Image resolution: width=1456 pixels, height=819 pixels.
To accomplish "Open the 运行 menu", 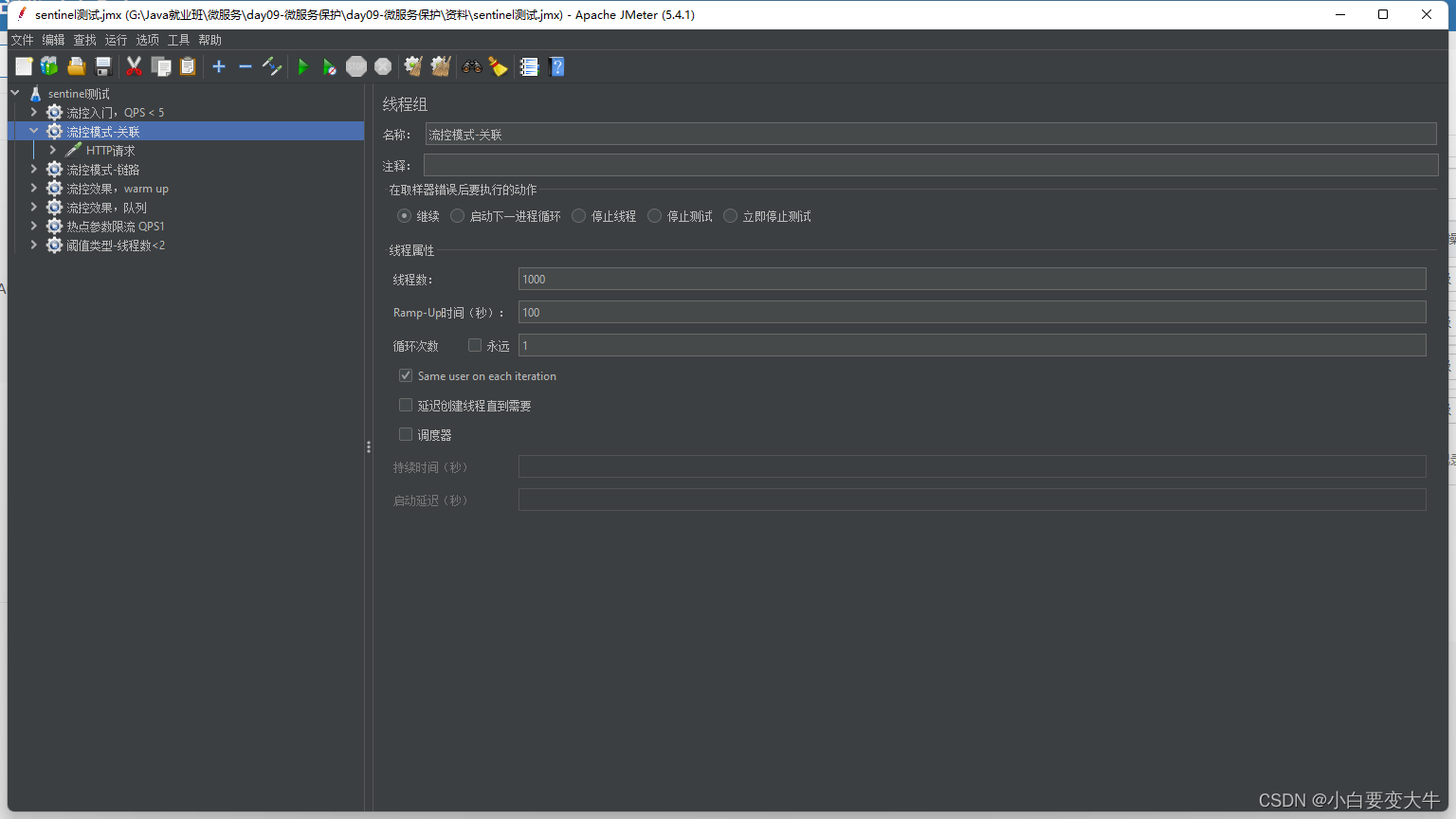I will (116, 40).
